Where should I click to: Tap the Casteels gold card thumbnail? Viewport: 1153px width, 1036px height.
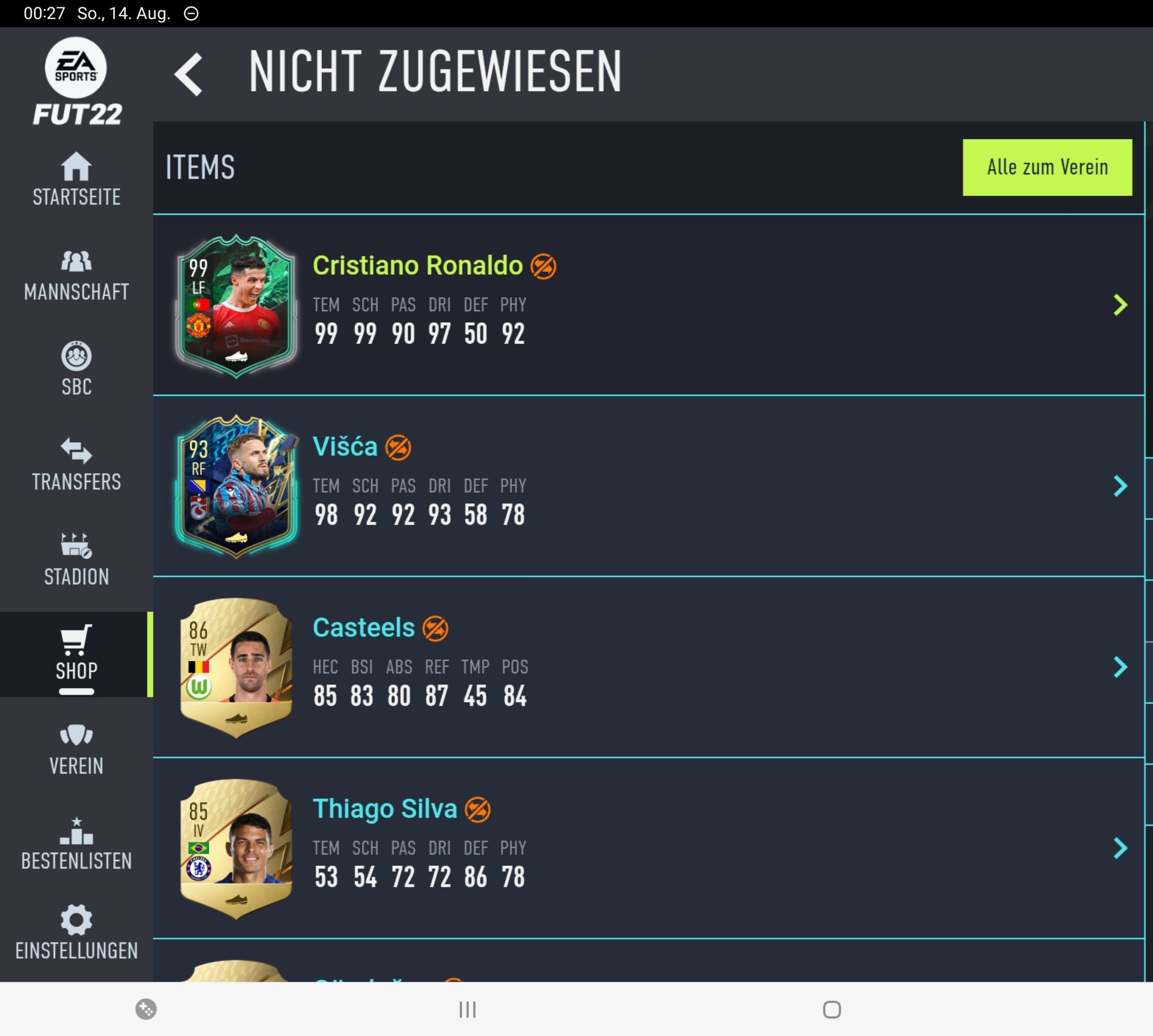tap(236, 668)
